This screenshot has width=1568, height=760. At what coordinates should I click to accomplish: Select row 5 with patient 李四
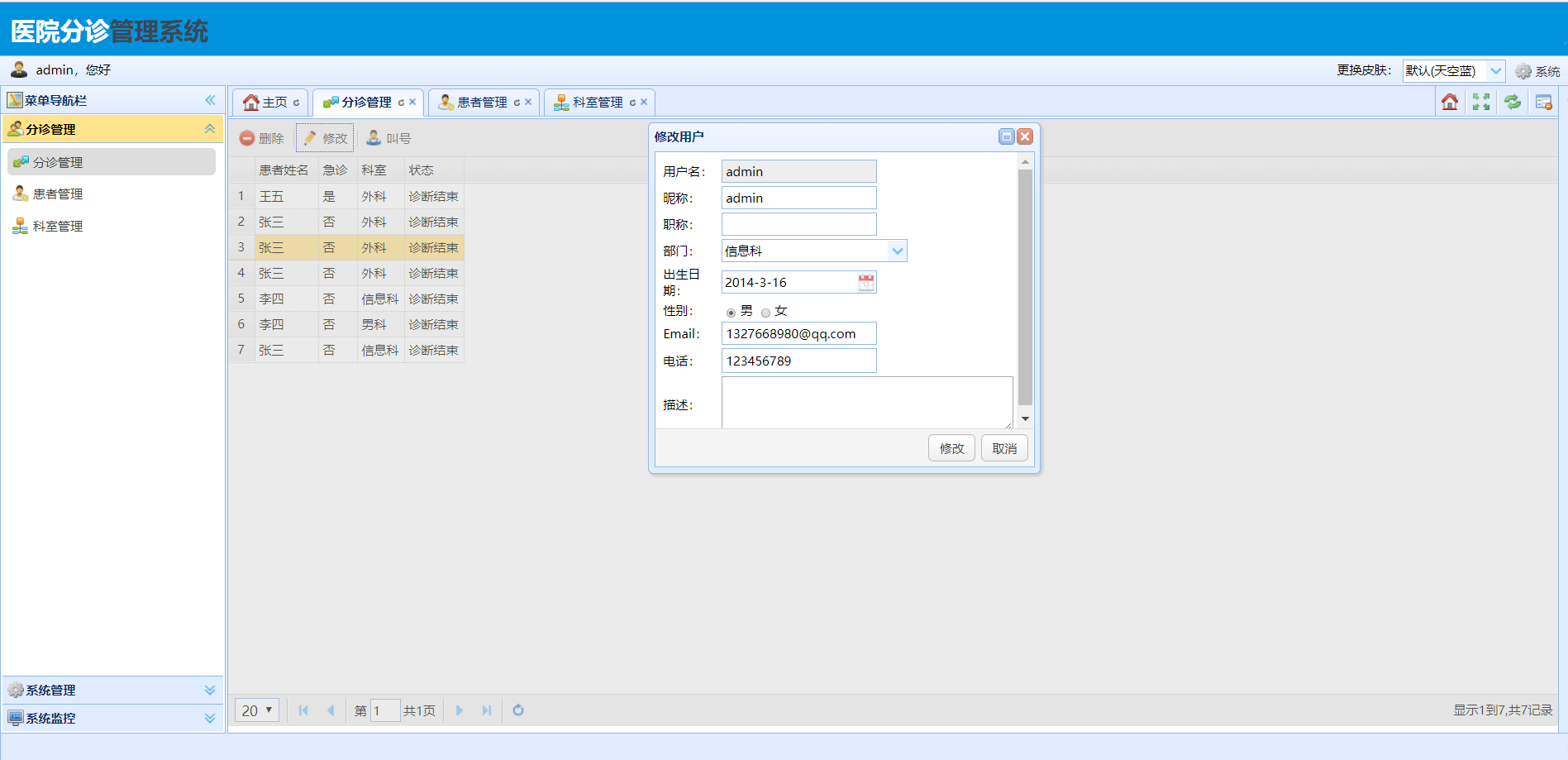click(346, 299)
